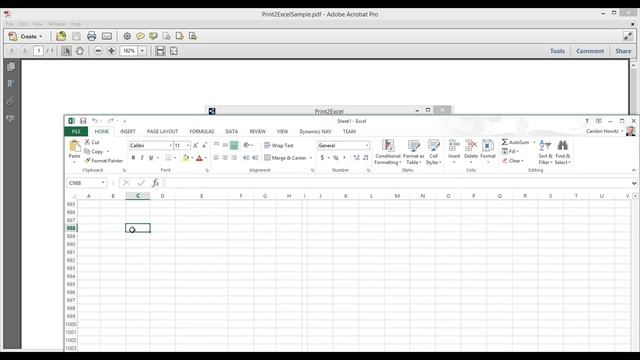
Task: Open the Calibri font name dropdown
Action: pos(170,145)
